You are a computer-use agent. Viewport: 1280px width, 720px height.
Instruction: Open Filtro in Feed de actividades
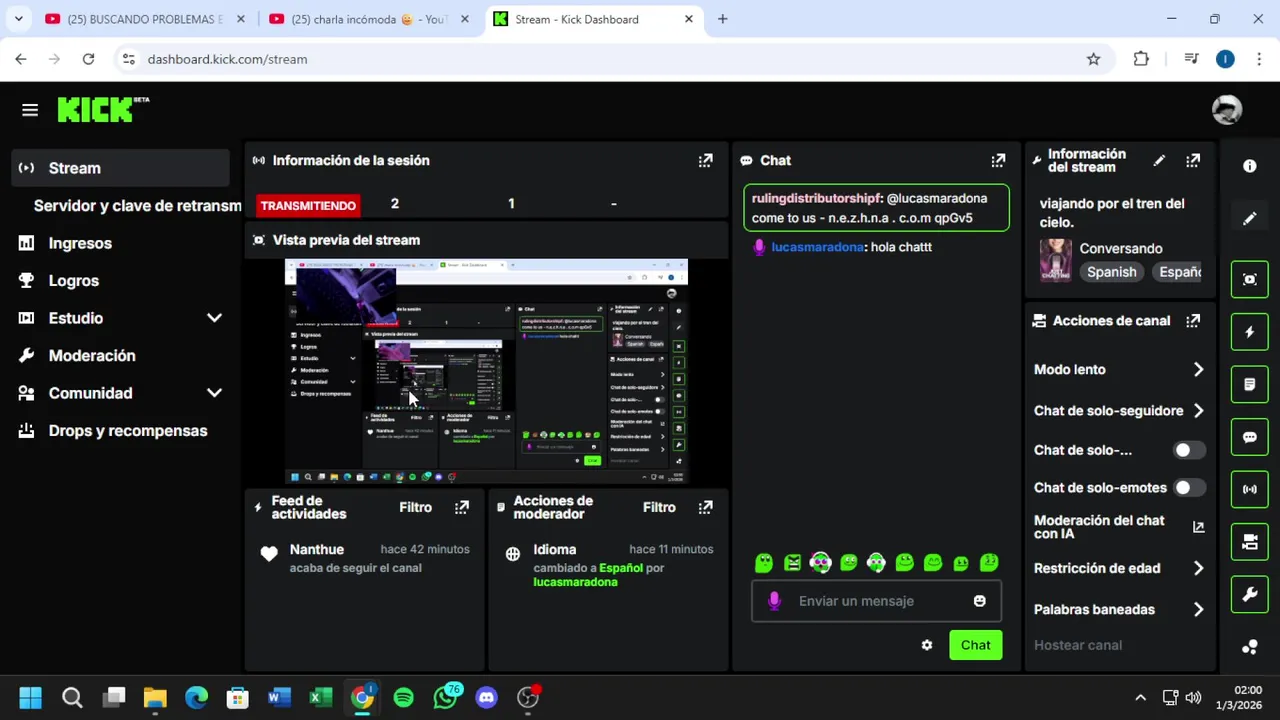coord(415,507)
